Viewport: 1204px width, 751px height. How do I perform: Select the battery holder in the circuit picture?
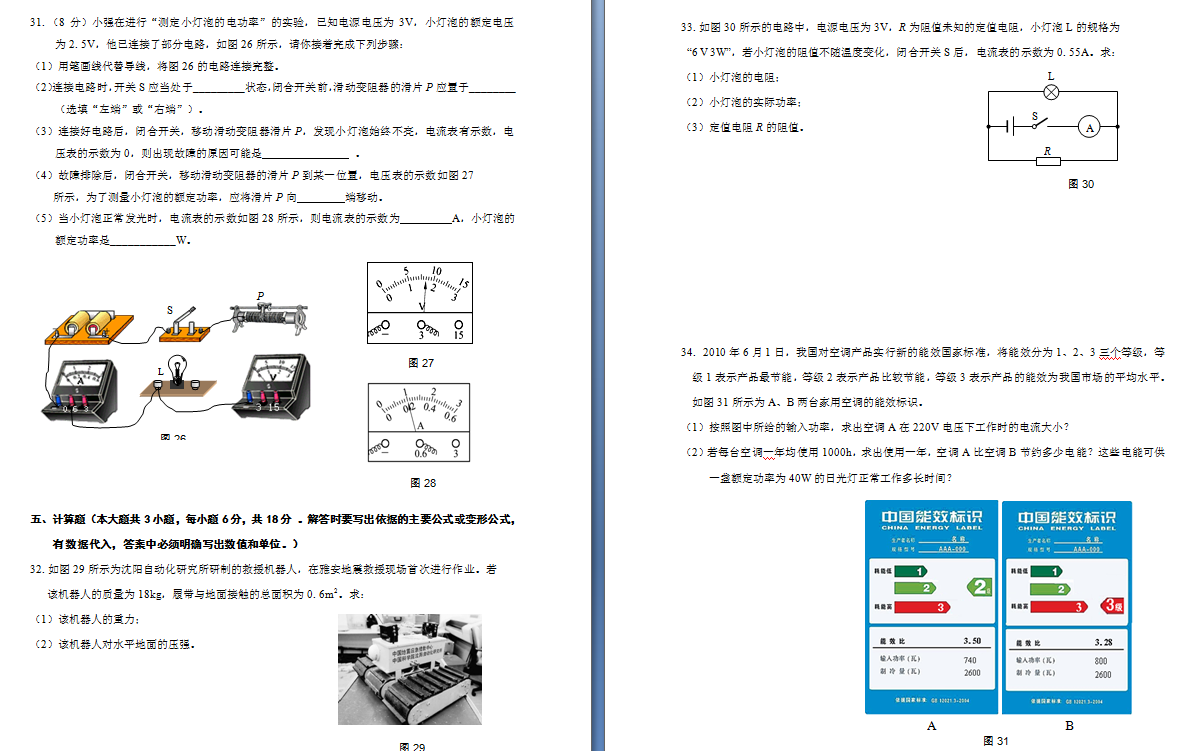click(91, 327)
